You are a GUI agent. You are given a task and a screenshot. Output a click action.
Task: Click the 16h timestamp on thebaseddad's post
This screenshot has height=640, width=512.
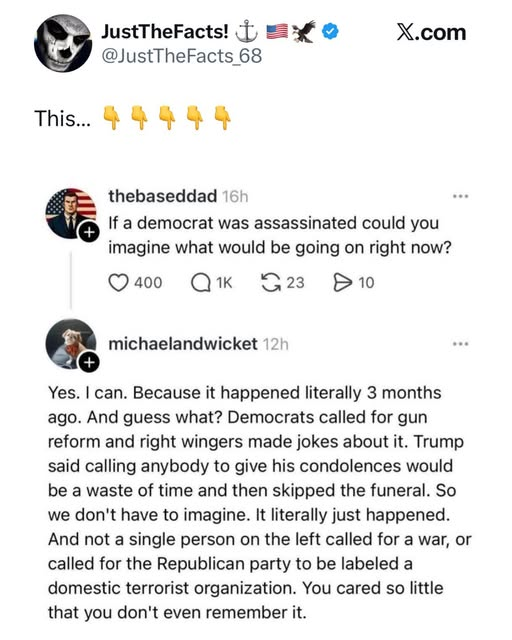coord(235,197)
